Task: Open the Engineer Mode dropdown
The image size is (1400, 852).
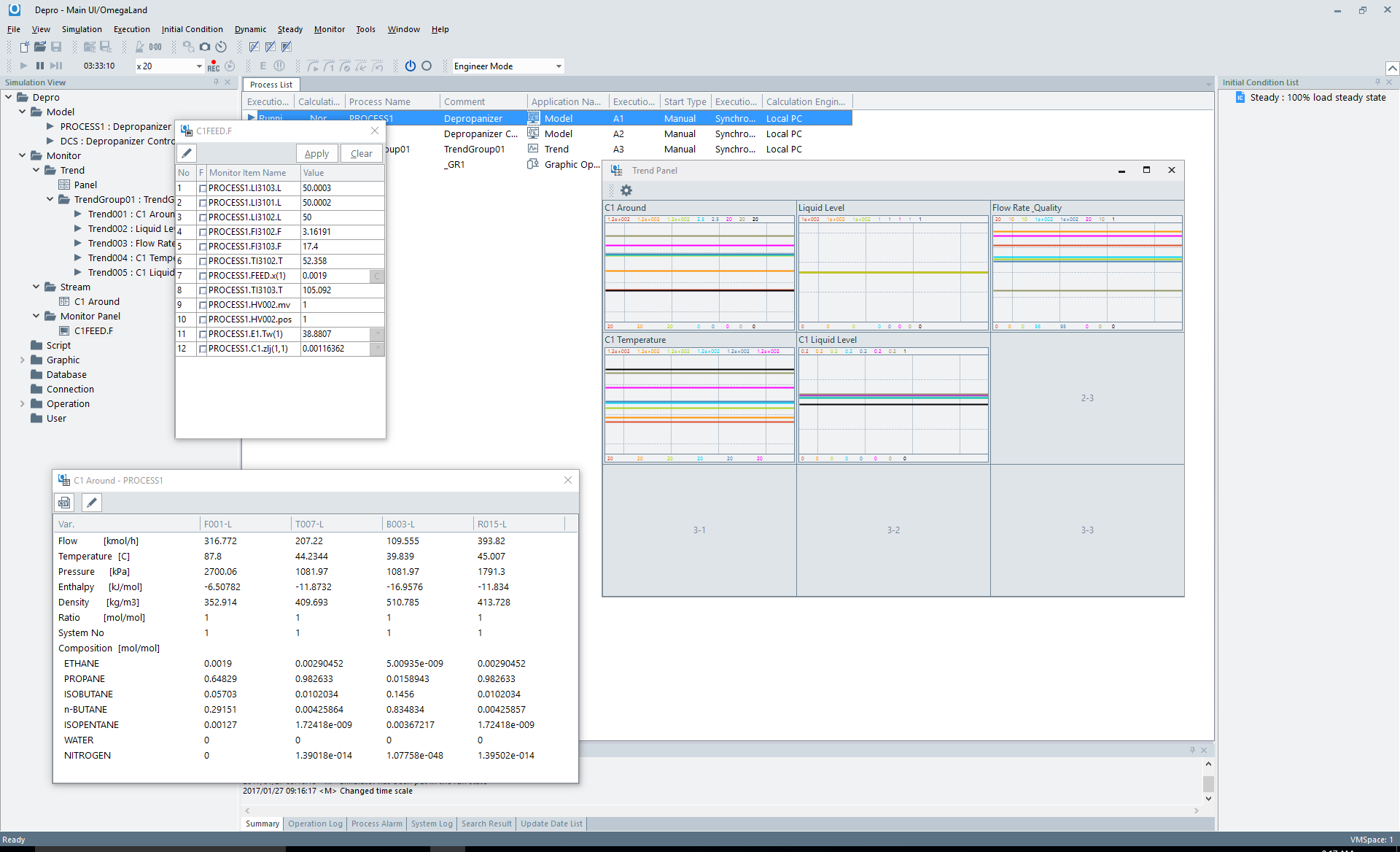Action: coord(559,66)
